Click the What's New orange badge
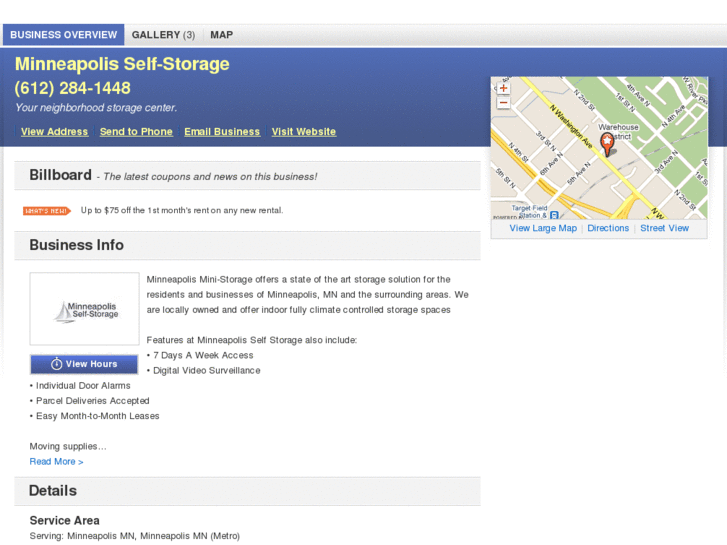The image size is (727, 545). pos(47,211)
